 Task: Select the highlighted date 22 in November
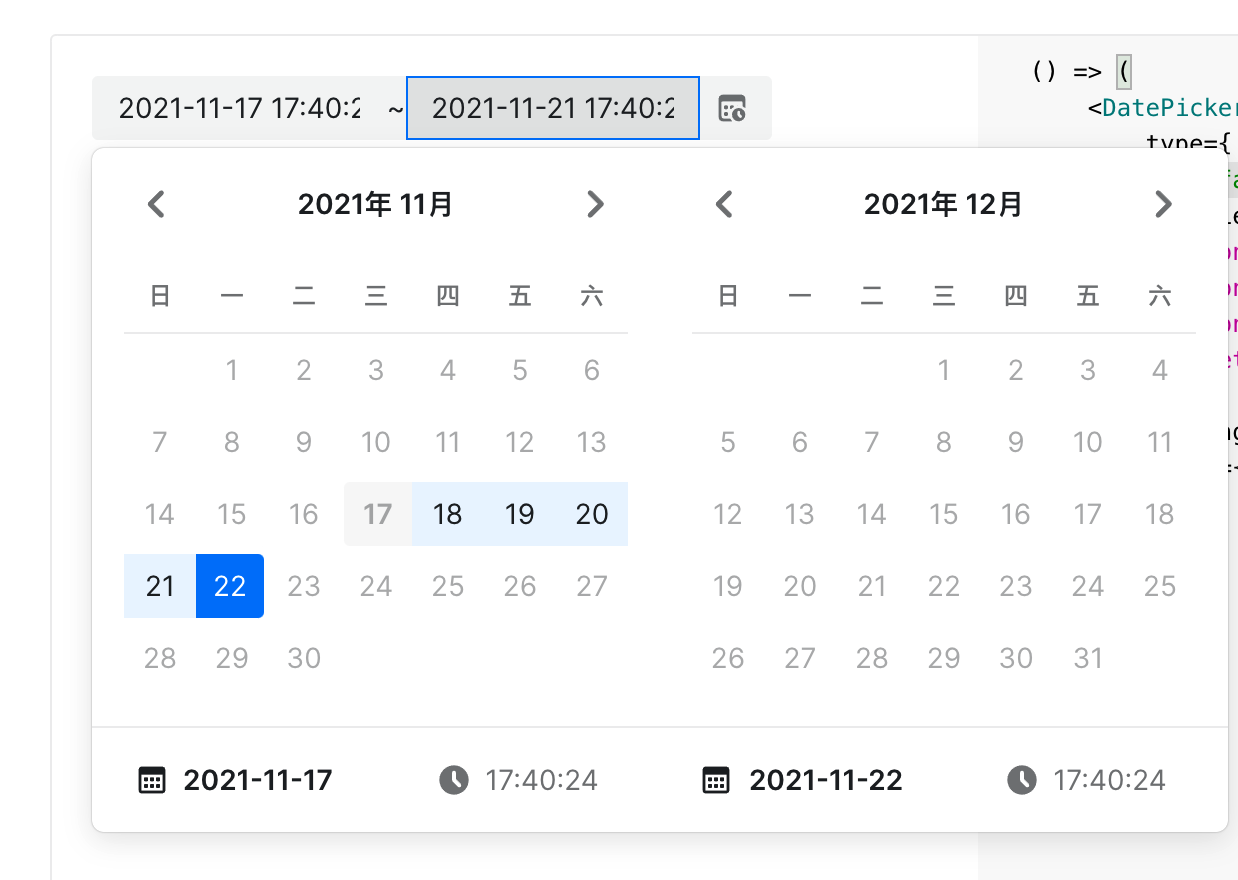tap(231, 586)
